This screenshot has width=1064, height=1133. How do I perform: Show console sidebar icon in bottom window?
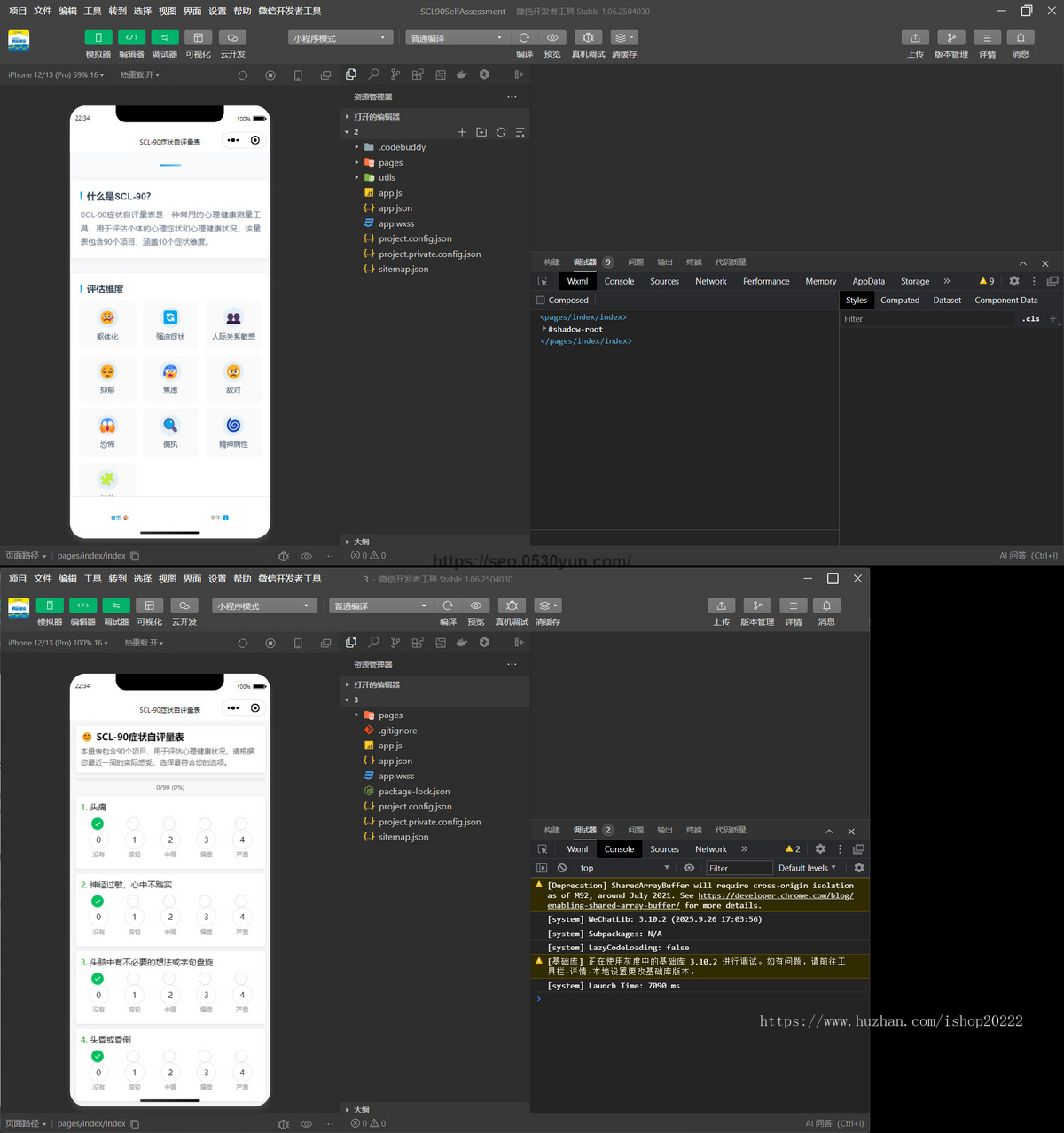point(543,868)
